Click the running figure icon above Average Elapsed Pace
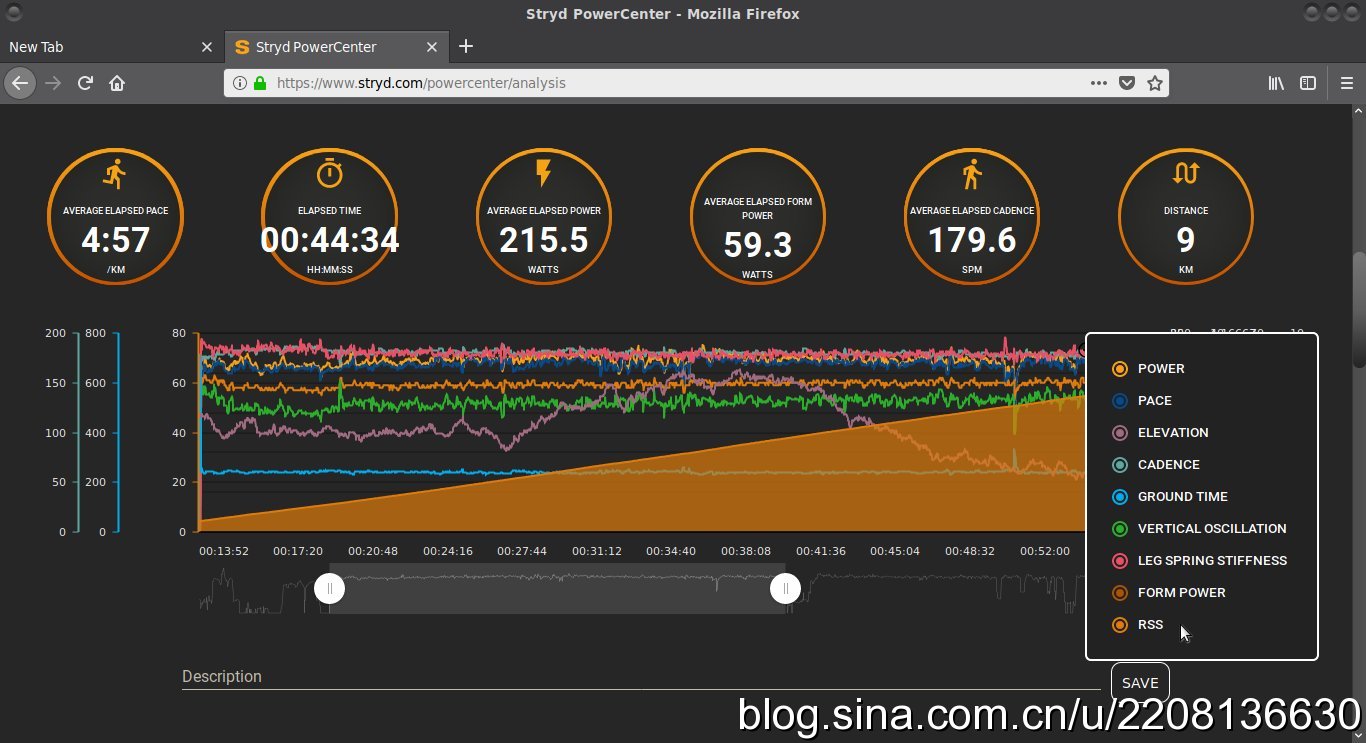The image size is (1366, 743). (115, 174)
